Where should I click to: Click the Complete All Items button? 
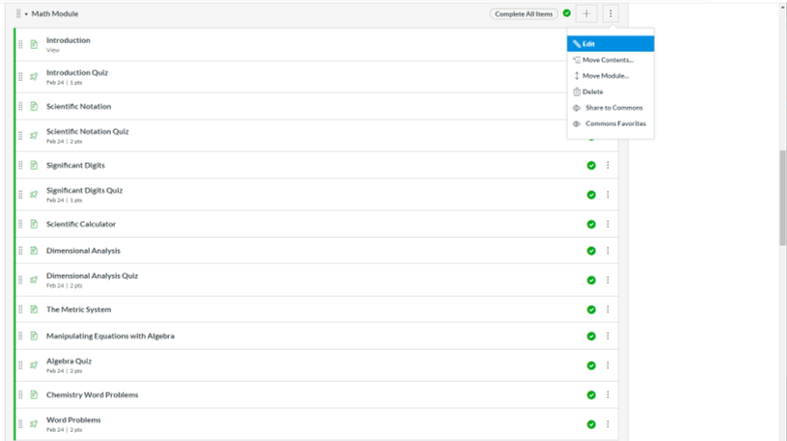[x=524, y=14]
